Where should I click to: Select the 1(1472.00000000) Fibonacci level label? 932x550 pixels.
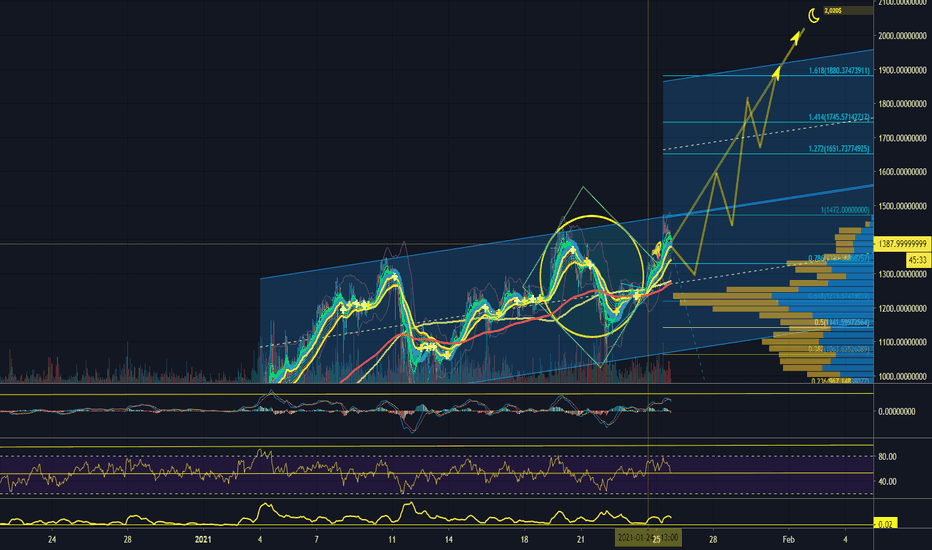click(845, 210)
